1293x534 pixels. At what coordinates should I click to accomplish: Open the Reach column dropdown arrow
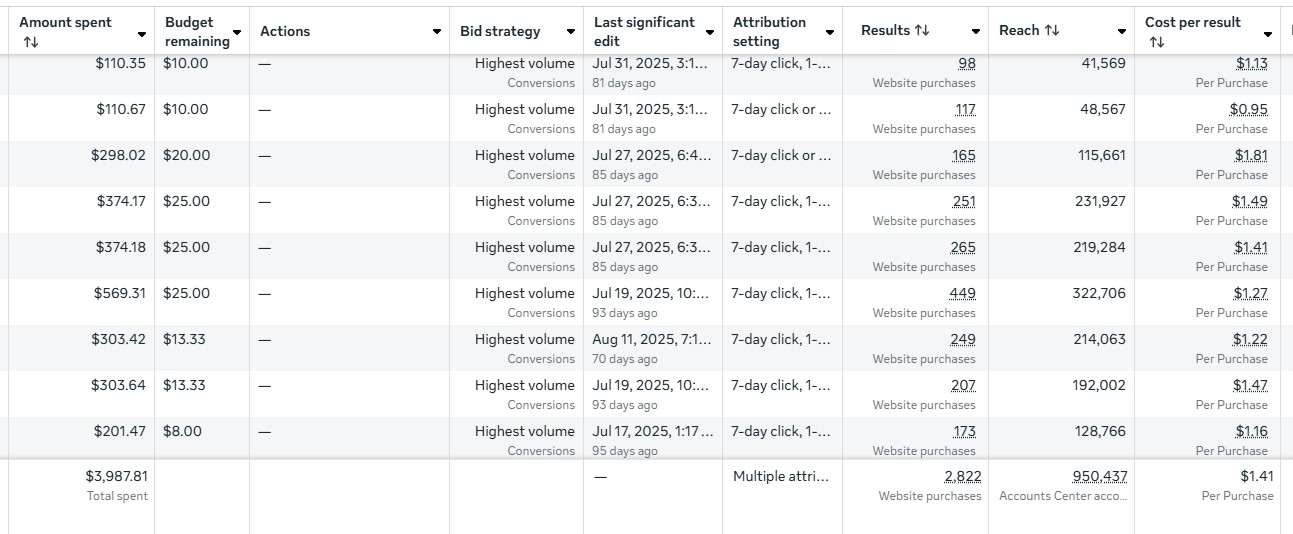1122,32
